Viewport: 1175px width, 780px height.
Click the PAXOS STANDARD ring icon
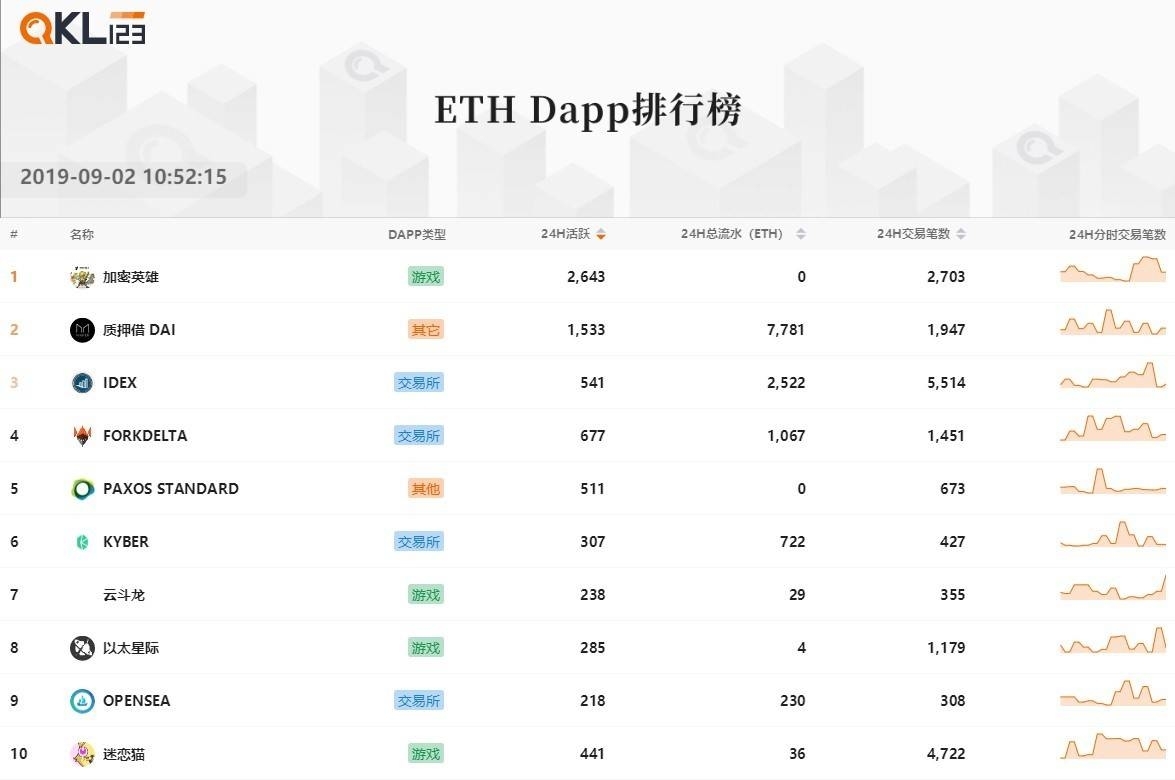[82, 489]
